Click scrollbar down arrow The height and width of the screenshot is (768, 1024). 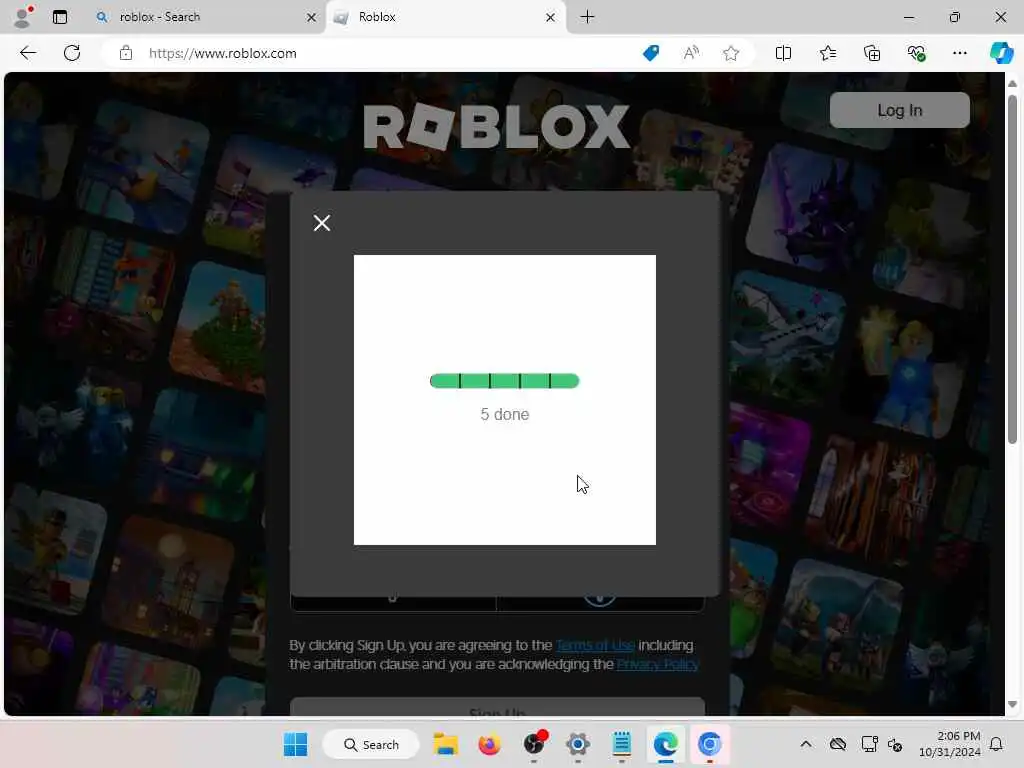(x=1012, y=705)
